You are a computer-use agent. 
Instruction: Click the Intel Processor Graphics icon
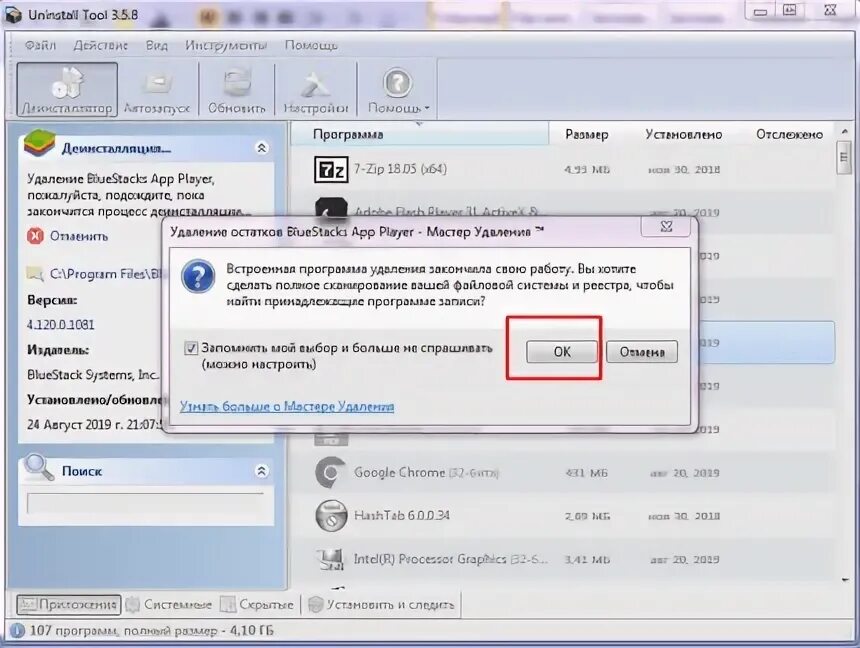331,559
